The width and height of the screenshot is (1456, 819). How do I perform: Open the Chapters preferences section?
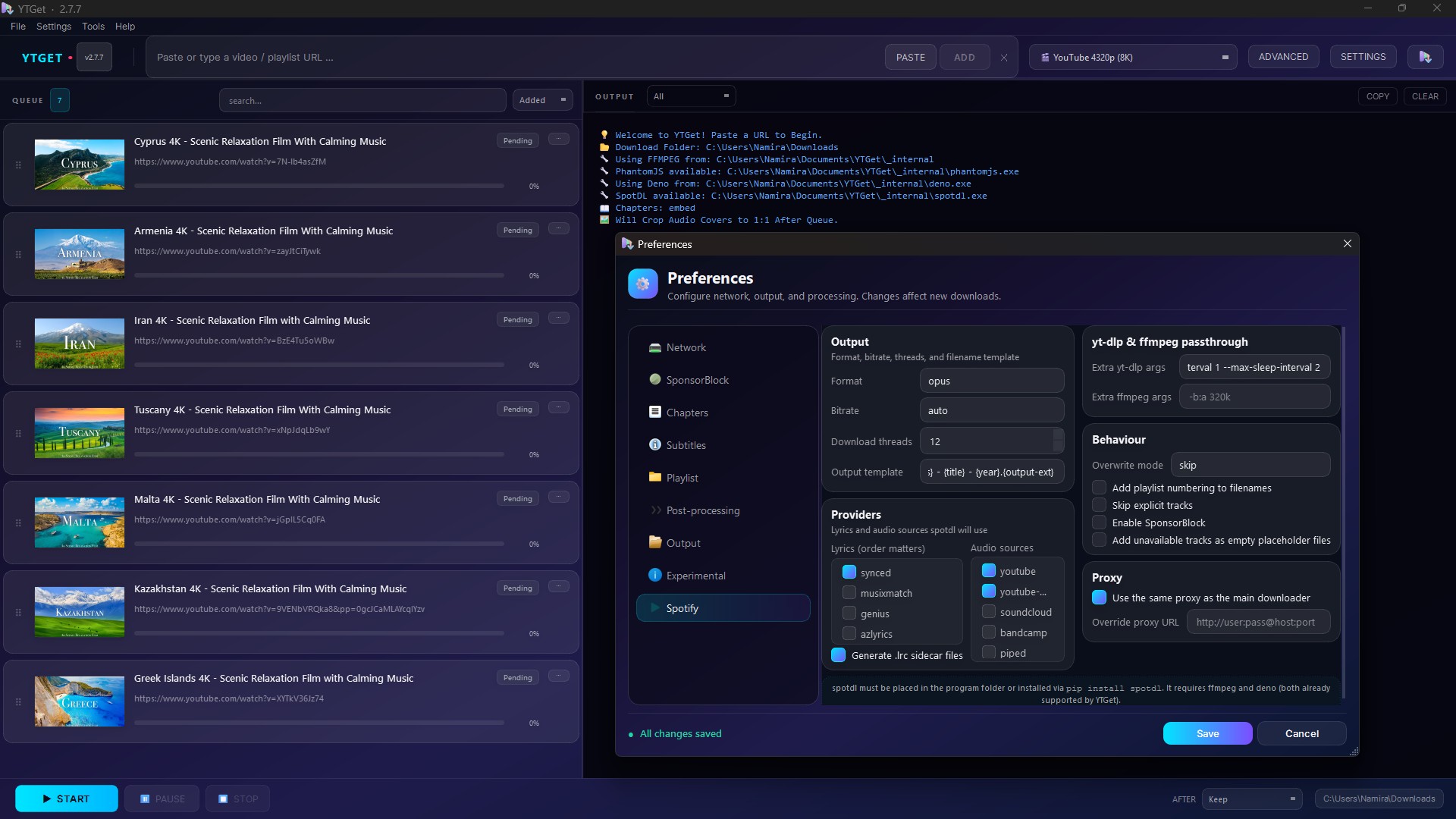click(723, 413)
